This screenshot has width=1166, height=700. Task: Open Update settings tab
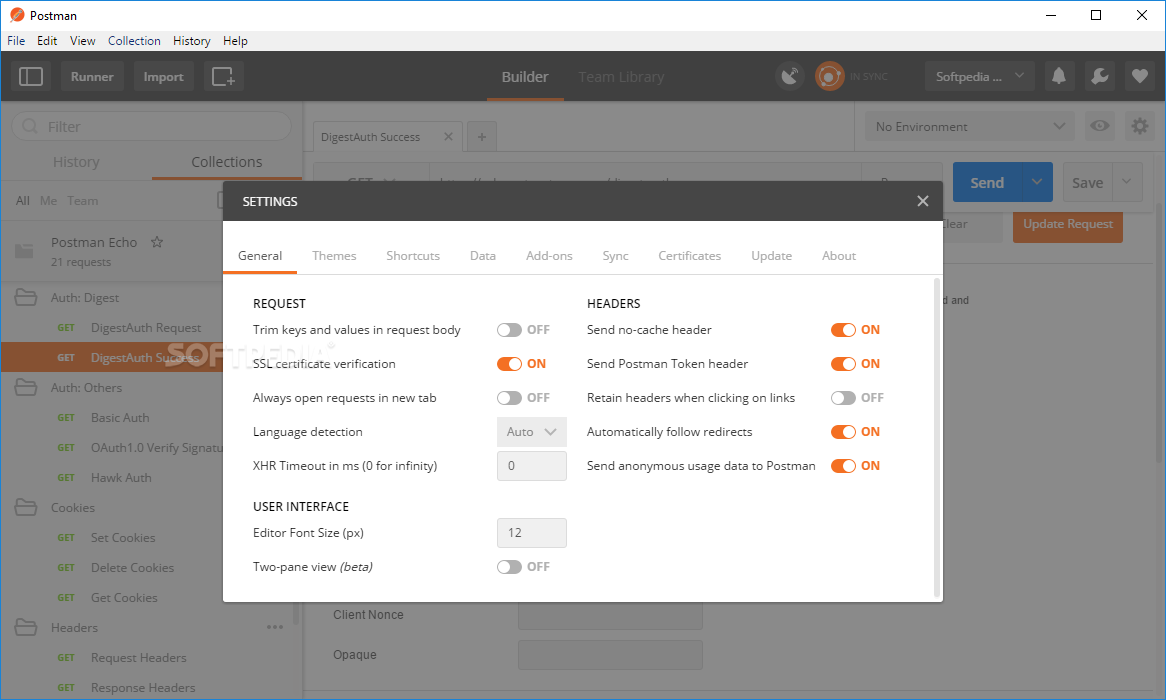coord(771,256)
